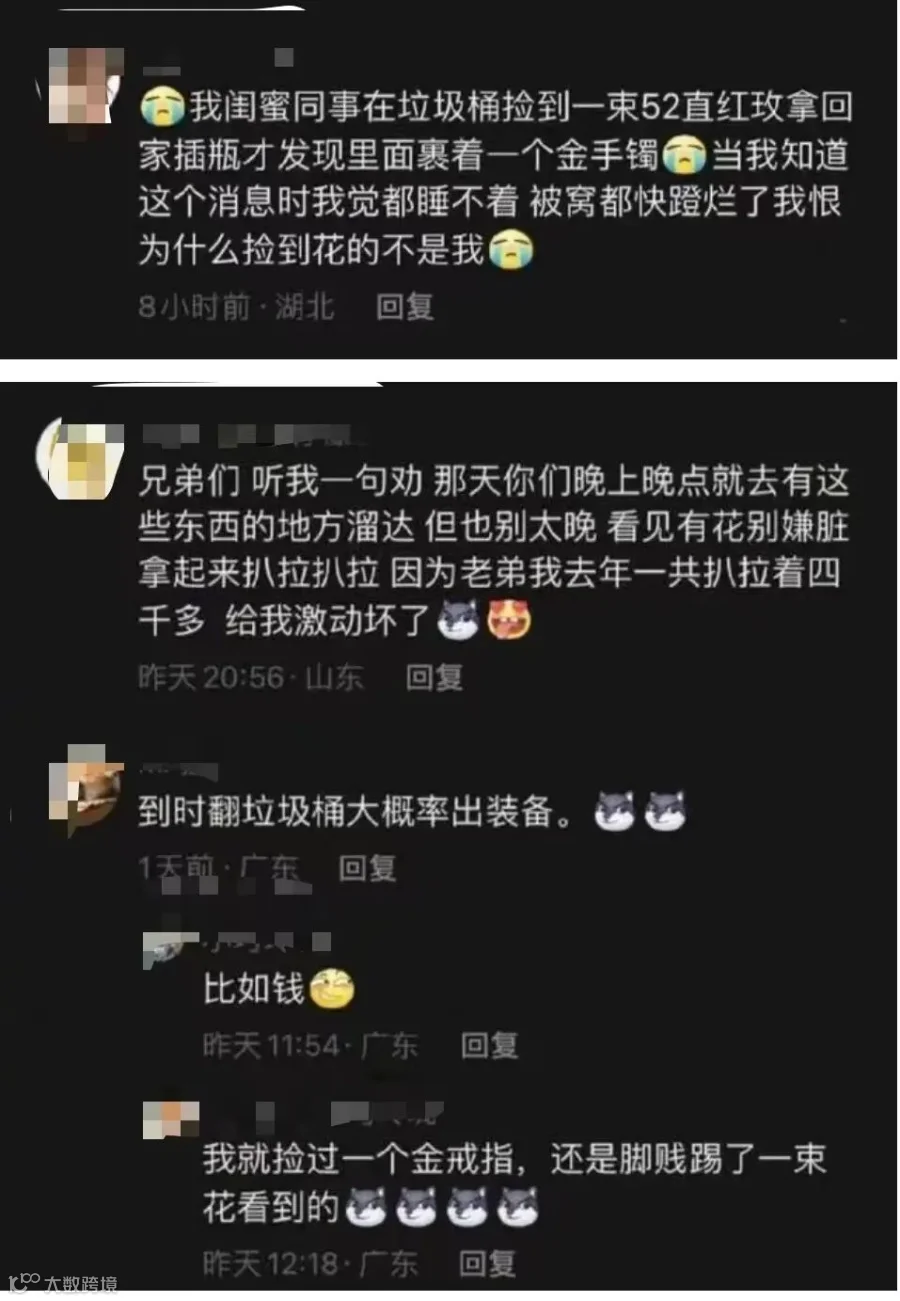The height and width of the screenshot is (1301, 900).
Task: Reply to the 翻垃圾桶 comment from Guangdong
Action: coord(367,867)
